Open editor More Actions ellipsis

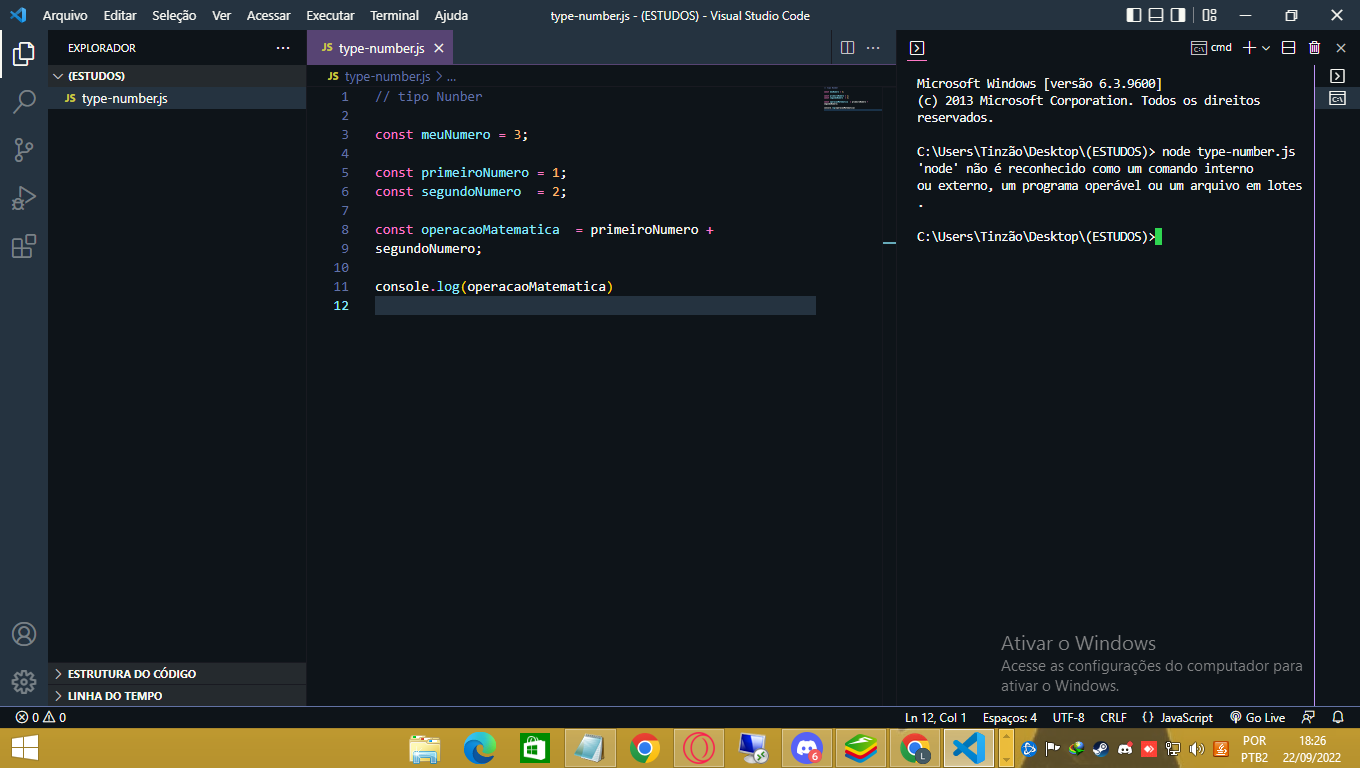coord(873,47)
